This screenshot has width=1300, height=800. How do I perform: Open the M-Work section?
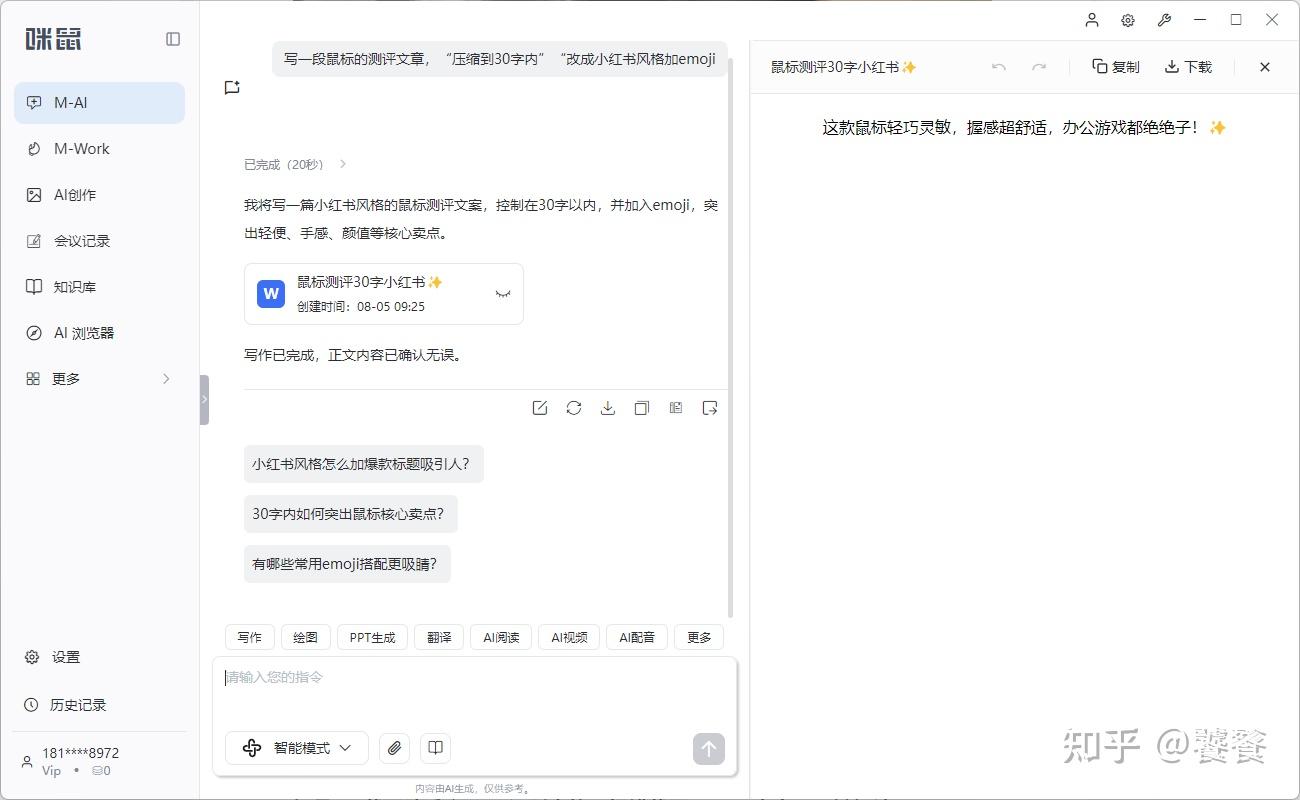pos(99,149)
